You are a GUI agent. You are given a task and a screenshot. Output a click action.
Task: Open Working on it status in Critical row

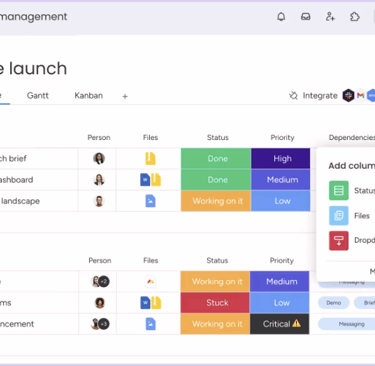(x=215, y=324)
